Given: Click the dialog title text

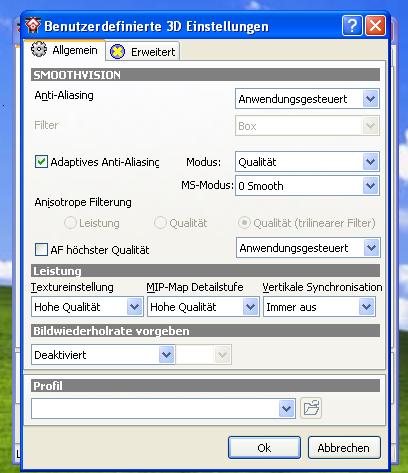Looking at the screenshot, I should coord(156,26).
